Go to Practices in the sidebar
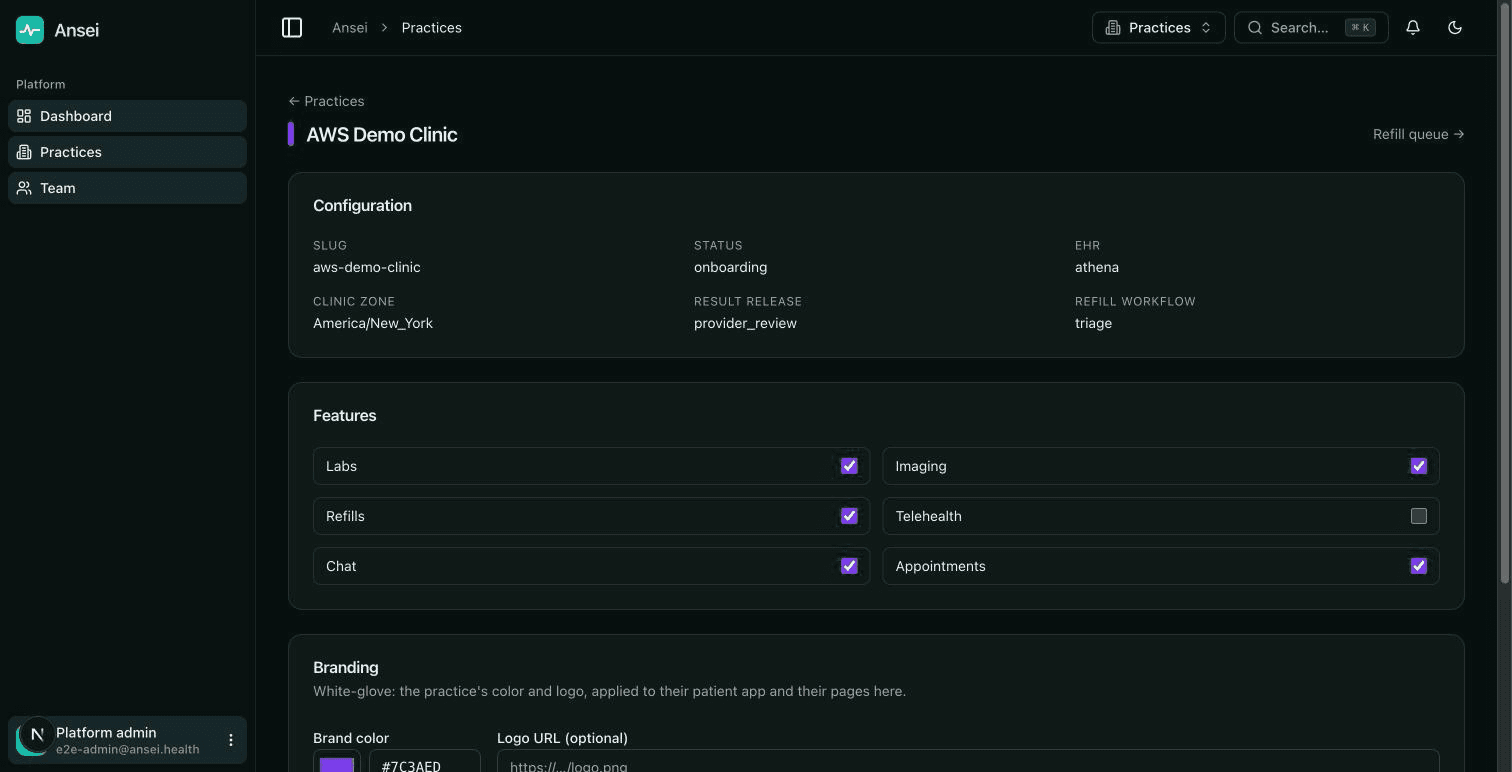Viewport: 1512px width, 772px height. 127,152
